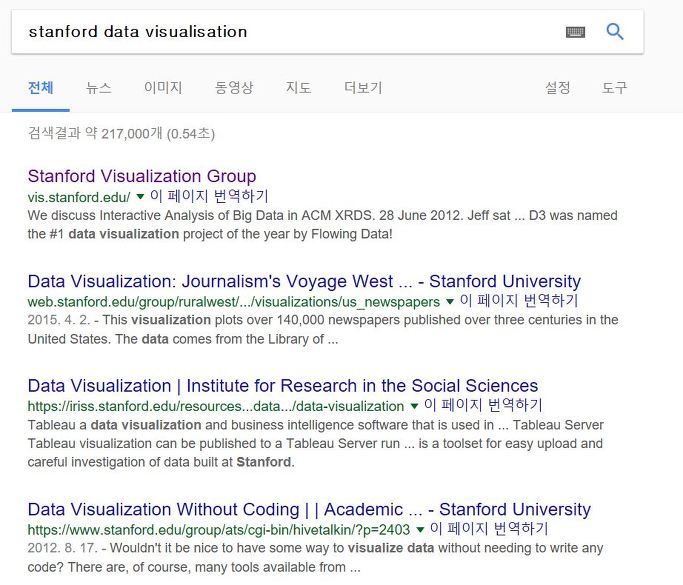Expand the dropdown arrow beside the iriss.stanford.edu URL

414,406
